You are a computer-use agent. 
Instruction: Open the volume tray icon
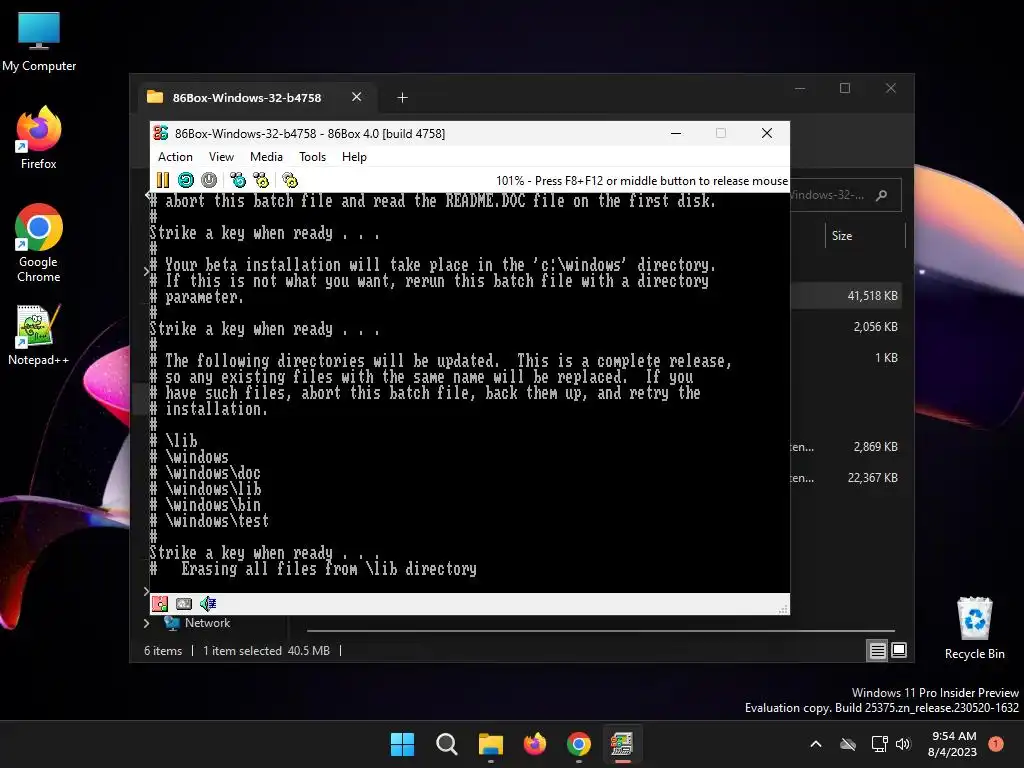[x=903, y=744]
